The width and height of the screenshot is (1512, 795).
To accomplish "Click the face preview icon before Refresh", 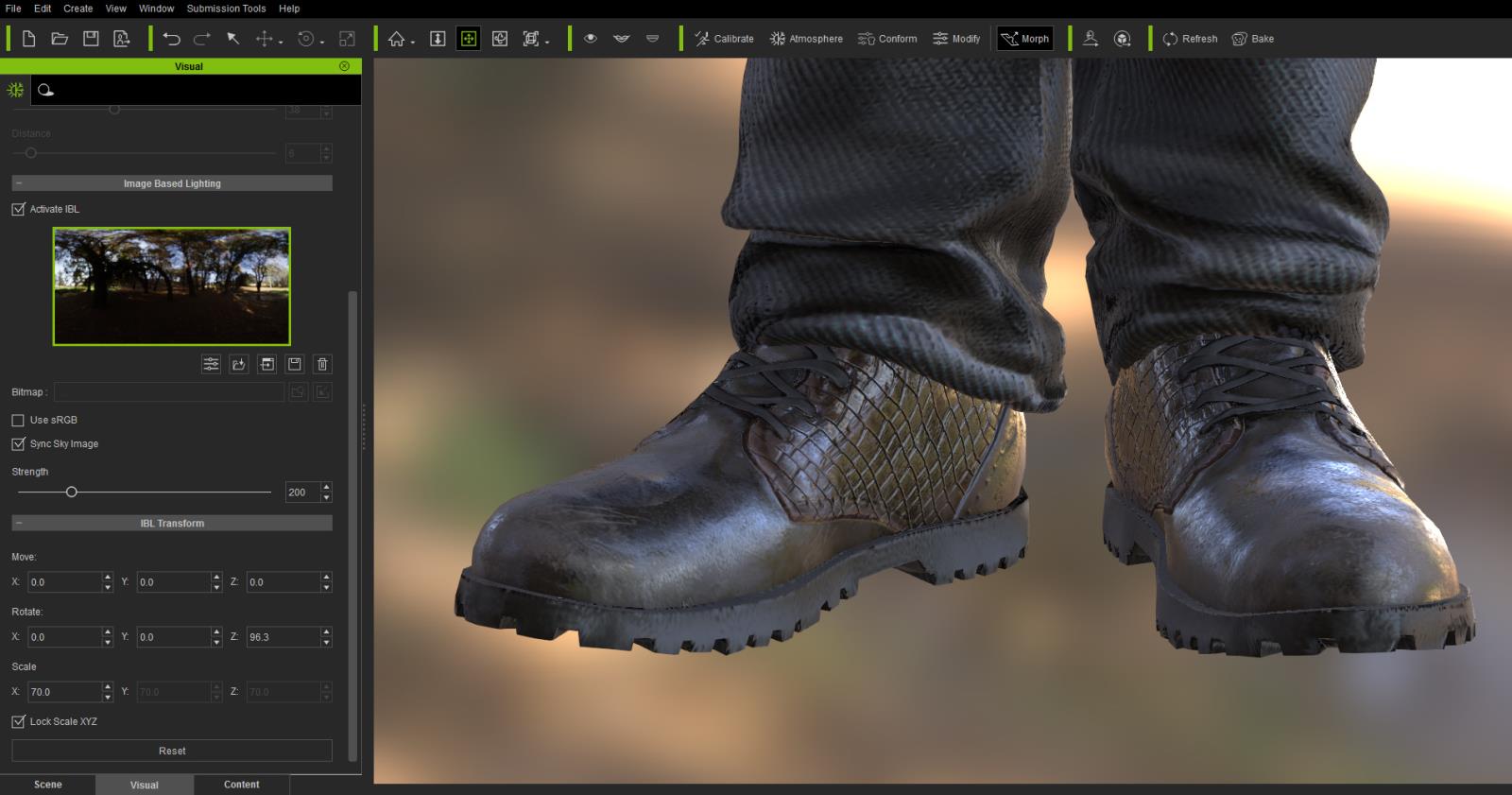I will point(1122,39).
